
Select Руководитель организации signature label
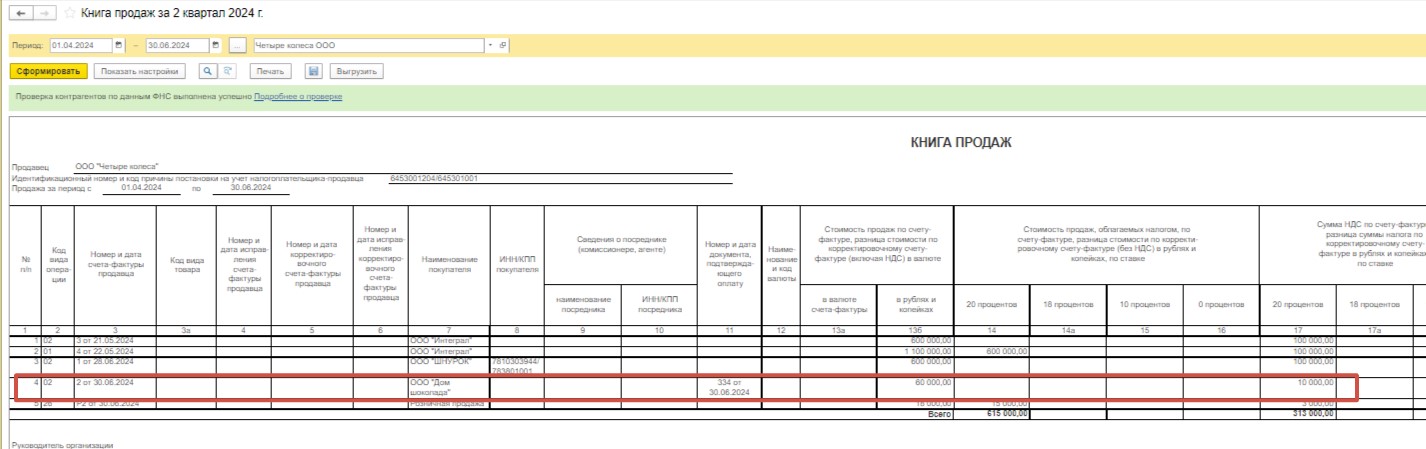coord(62,444)
